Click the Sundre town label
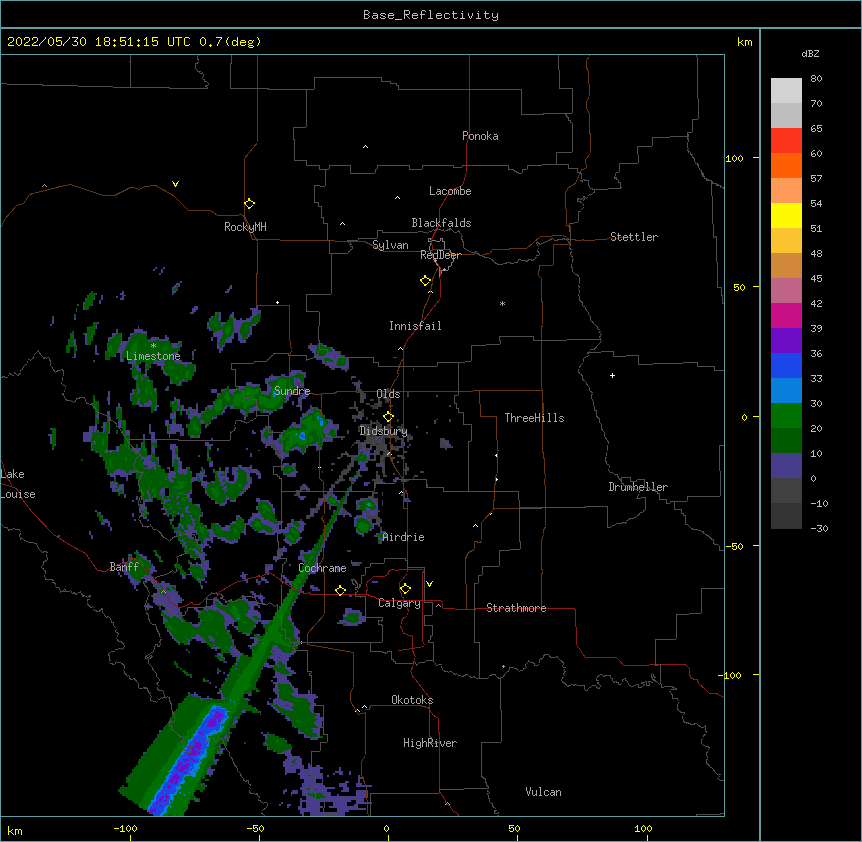This screenshot has height=842, width=862. (x=292, y=391)
